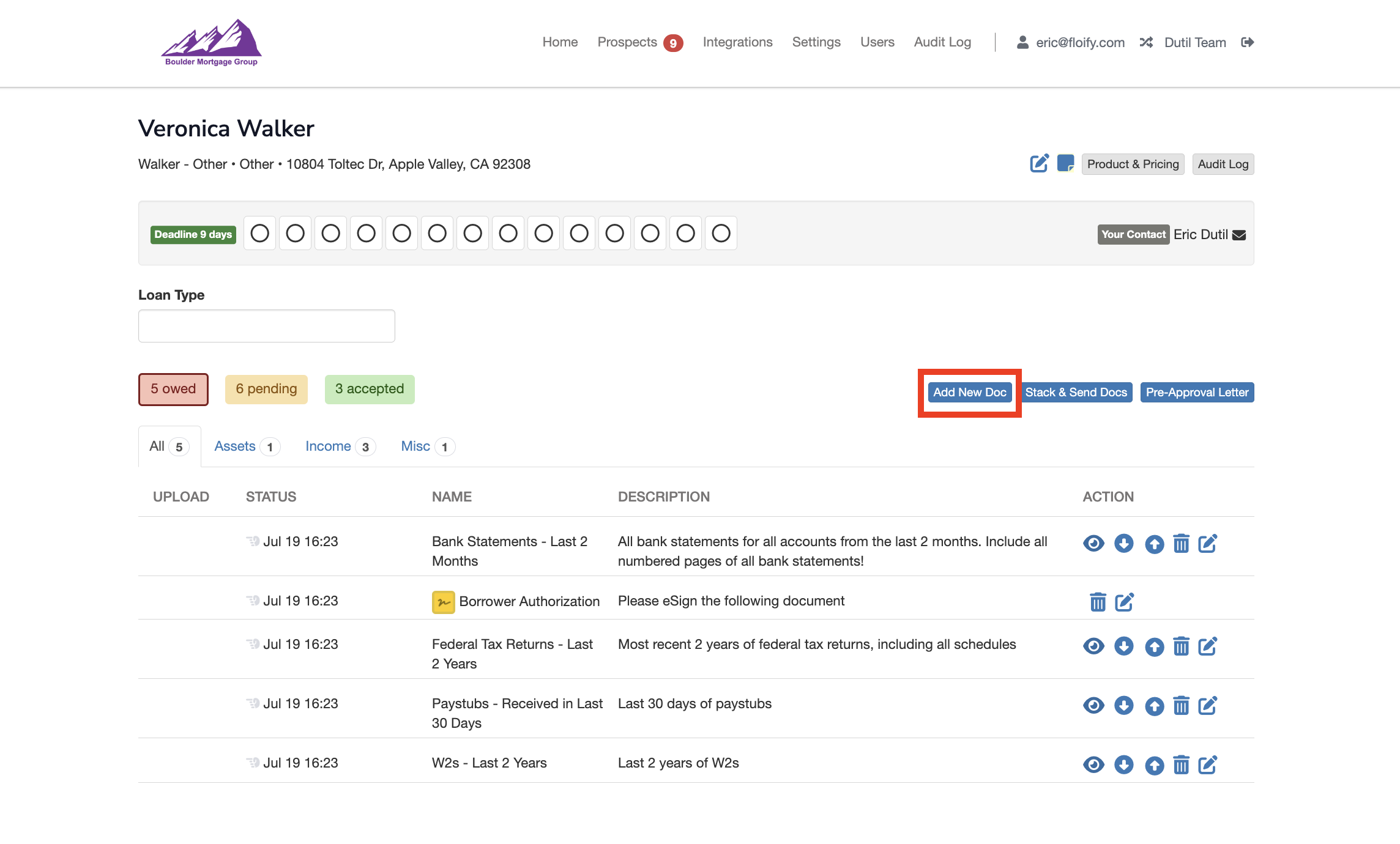1400x844 pixels.
Task: Mark the first loan milestone circle
Action: (259, 233)
